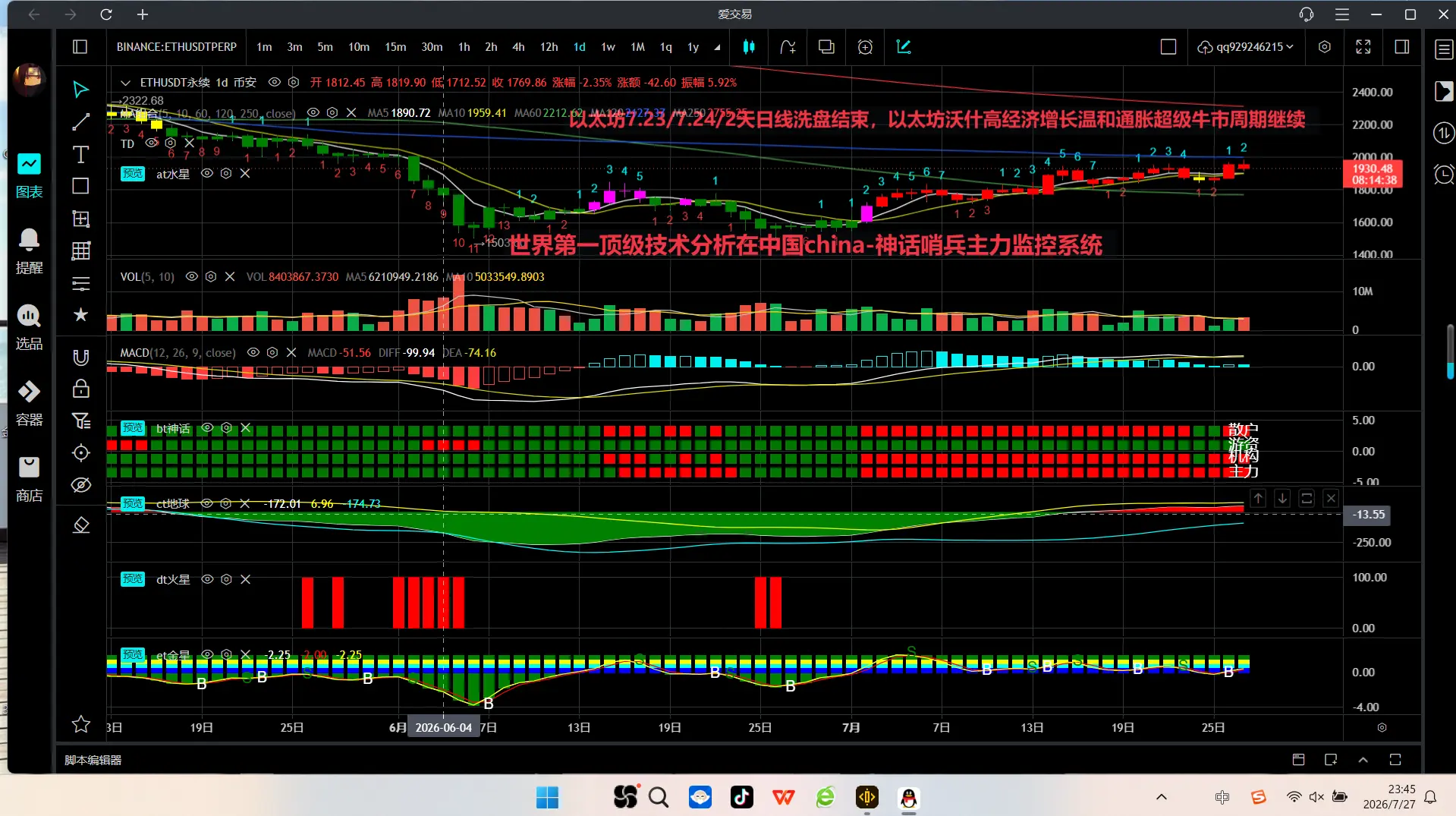This screenshot has width=1456, height=816.
Task: Hide the VOL indicator with eye icon
Action: pos(192,277)
